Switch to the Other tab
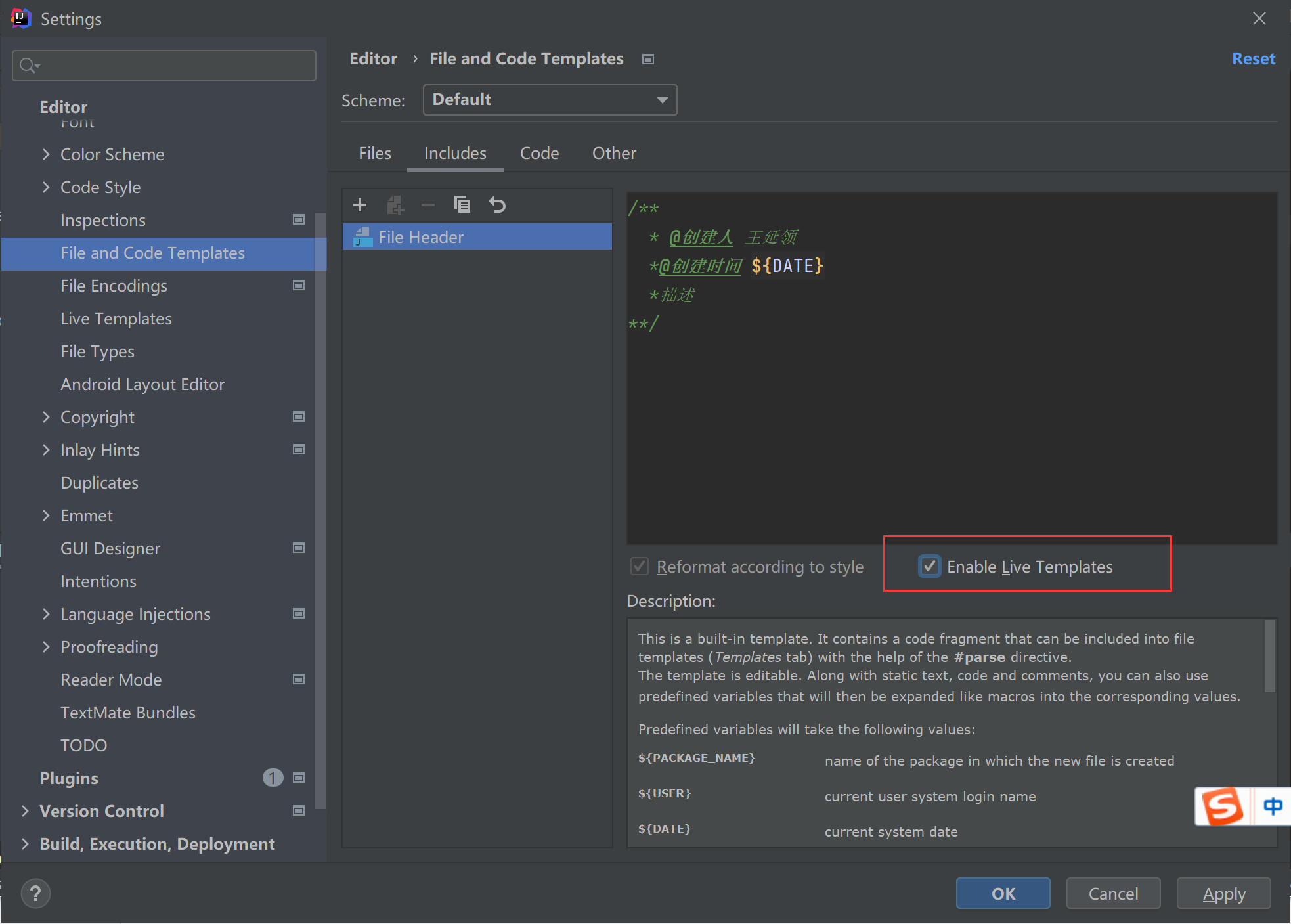The height and width of the screenshot is (924, 1291). (614, 154)
